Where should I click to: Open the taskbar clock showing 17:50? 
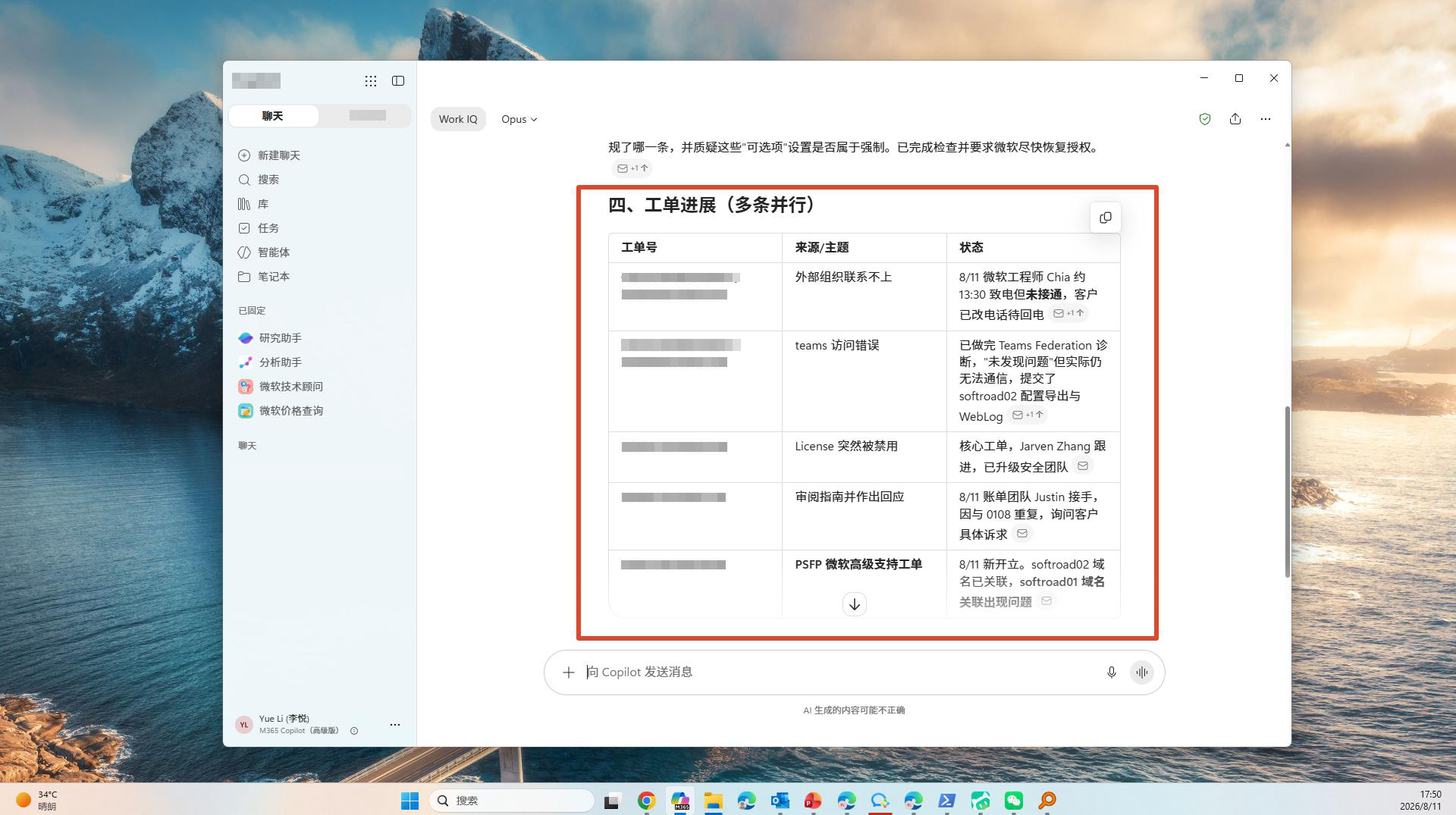pos(1420,801)
